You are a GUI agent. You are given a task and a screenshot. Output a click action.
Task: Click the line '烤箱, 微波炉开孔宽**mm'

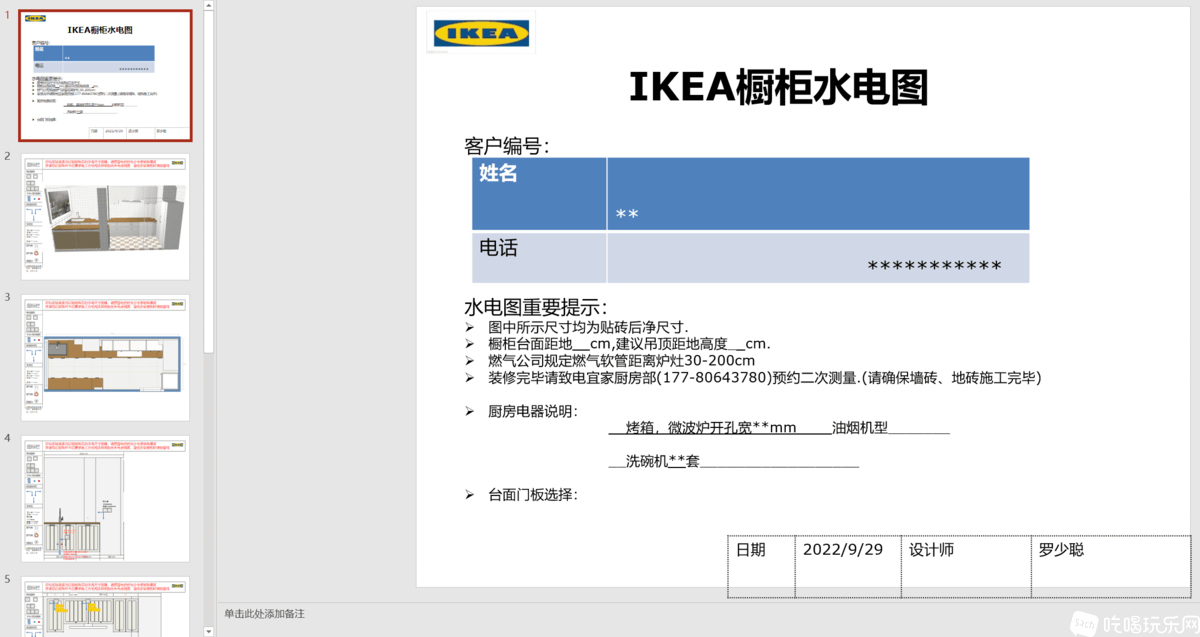click(711, 428)
